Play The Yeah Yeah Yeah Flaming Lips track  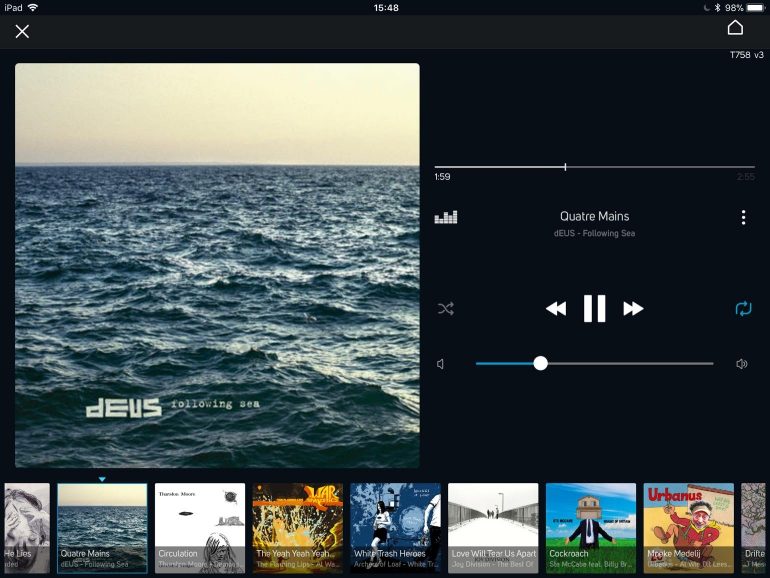[x=297, y=528]
